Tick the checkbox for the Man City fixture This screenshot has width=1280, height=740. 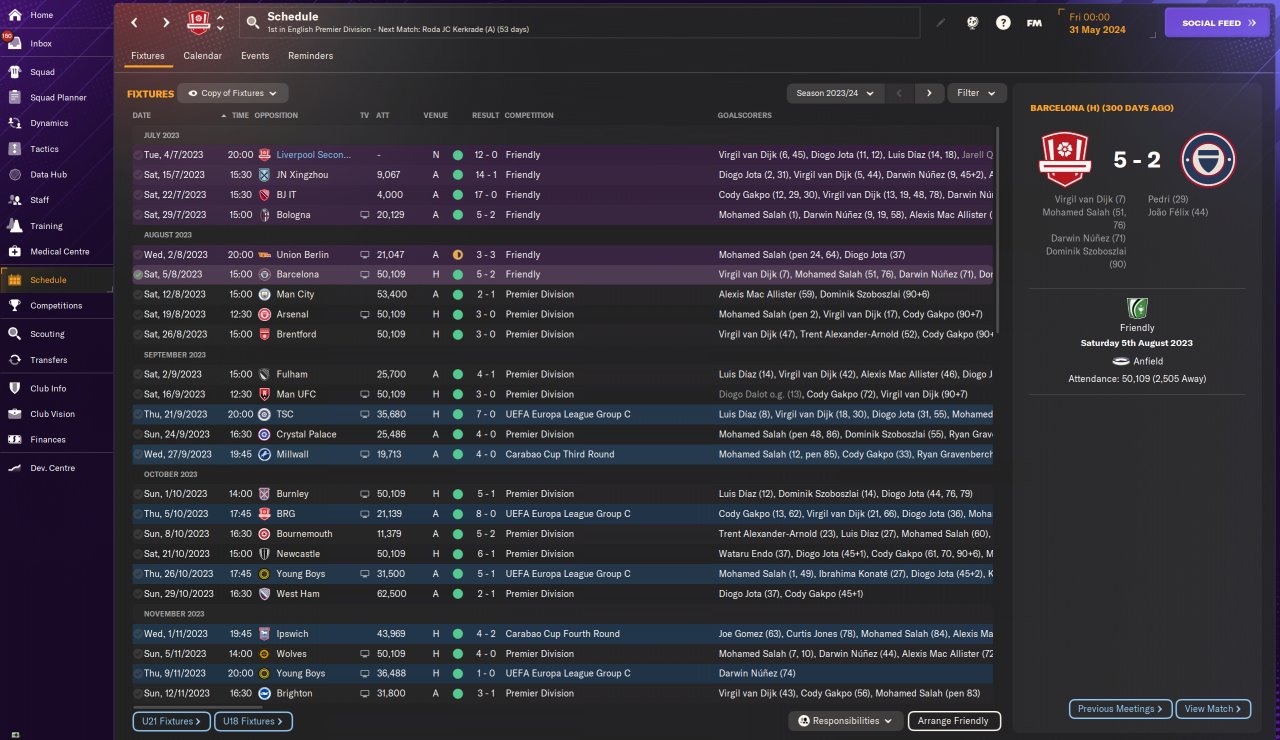(138, 294)
